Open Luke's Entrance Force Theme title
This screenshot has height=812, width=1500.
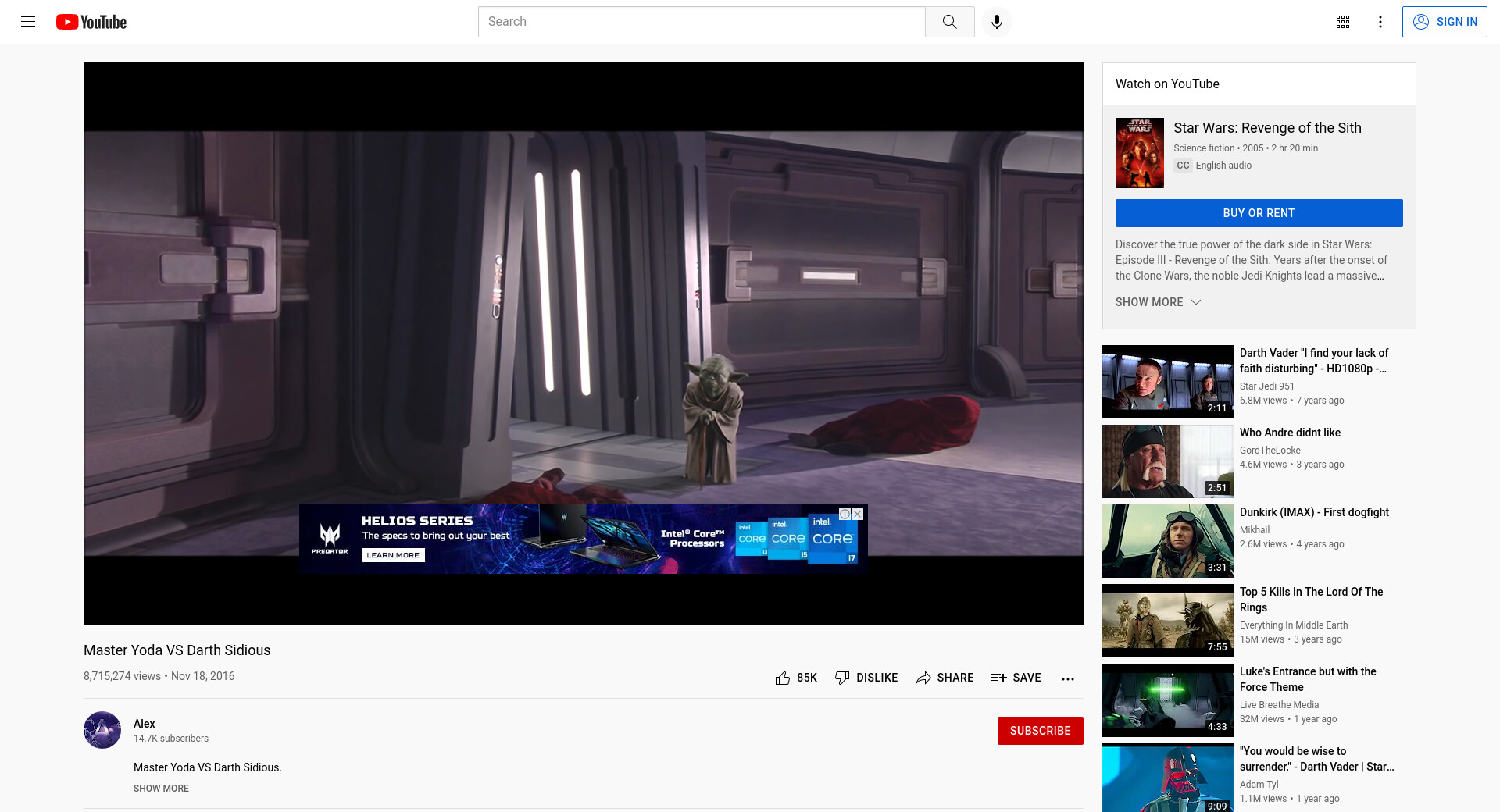[x=1308, y=679]
